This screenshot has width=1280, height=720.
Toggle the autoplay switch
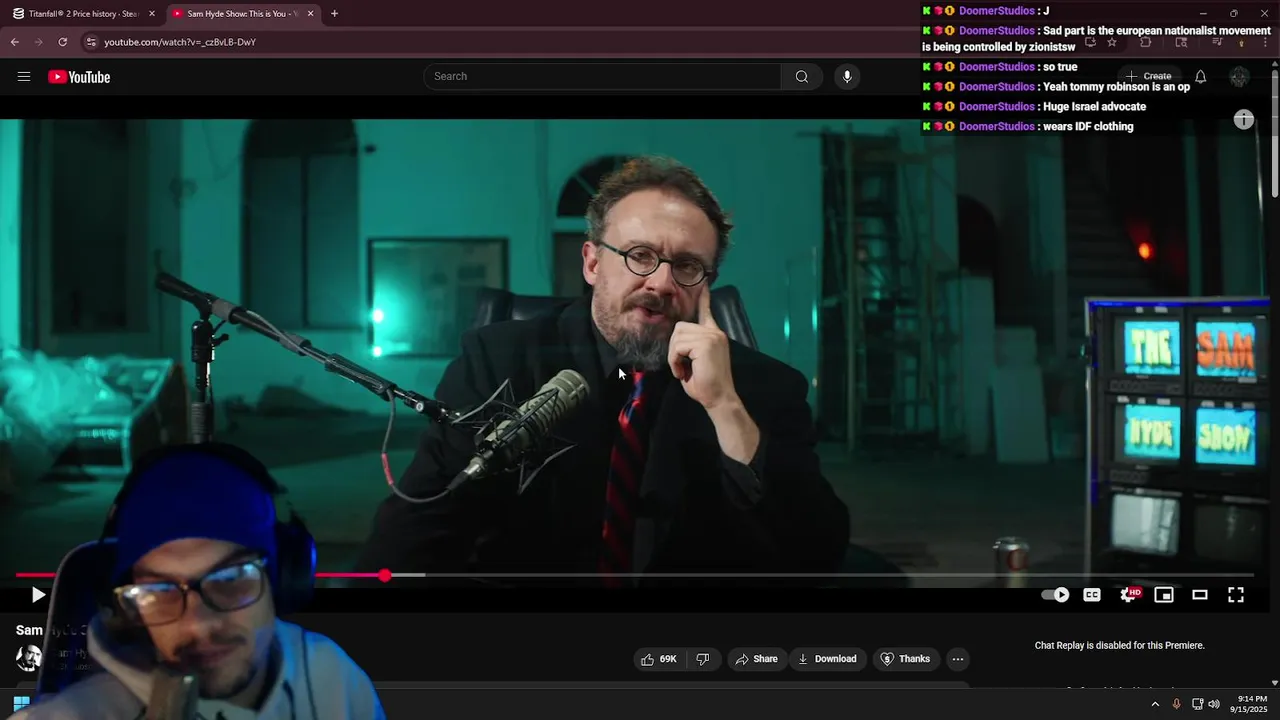click(1055, 595)
